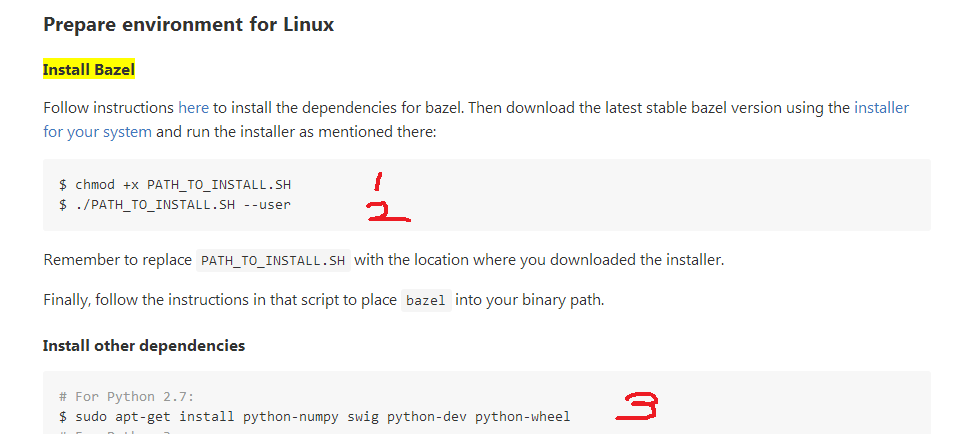Click the chmod +x command line
This screenshot has height=434, width=971.
(x=181, y=185)
